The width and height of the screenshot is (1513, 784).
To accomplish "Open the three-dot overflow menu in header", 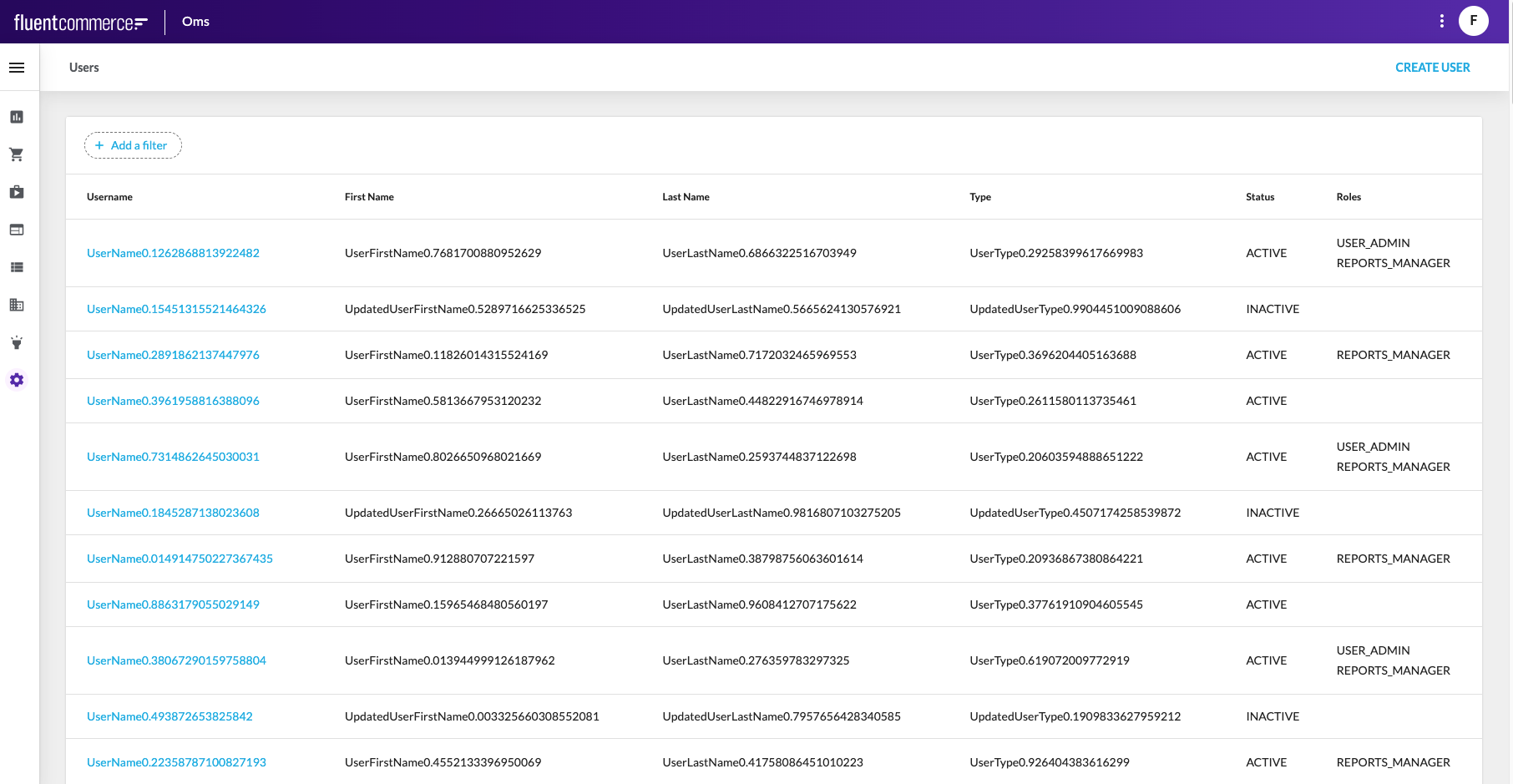I will (x=1441, y=21).
